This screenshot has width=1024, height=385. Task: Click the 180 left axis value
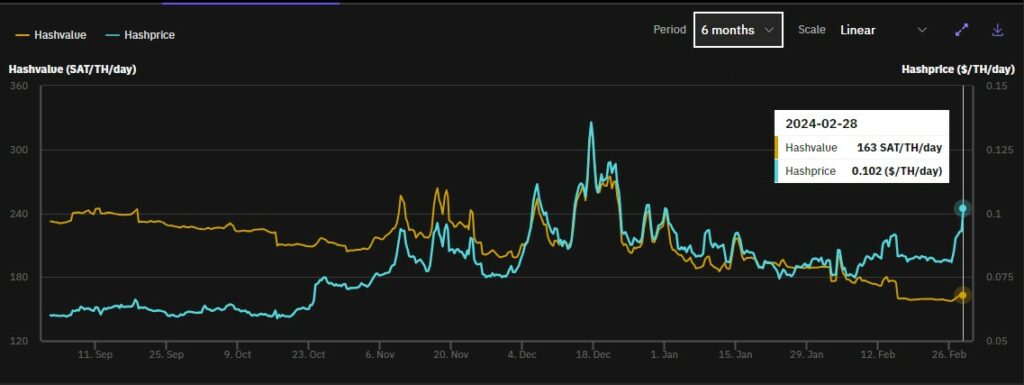coord(19,277)
